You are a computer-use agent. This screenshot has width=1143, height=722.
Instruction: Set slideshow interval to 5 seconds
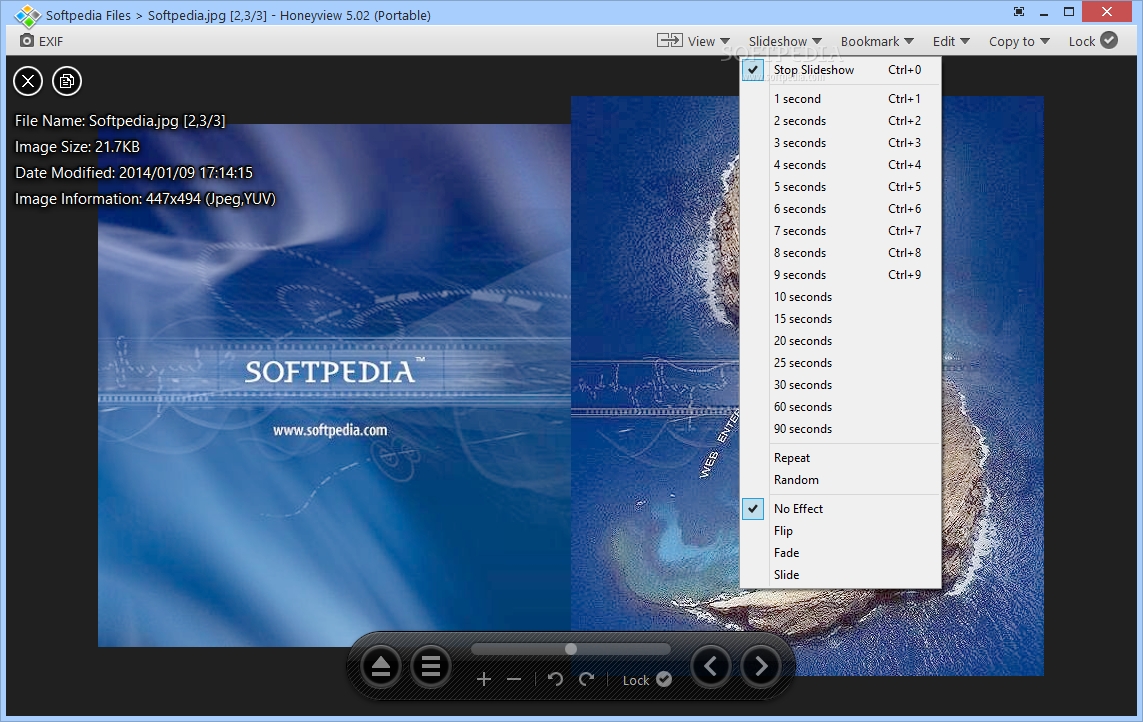[840, 187]
